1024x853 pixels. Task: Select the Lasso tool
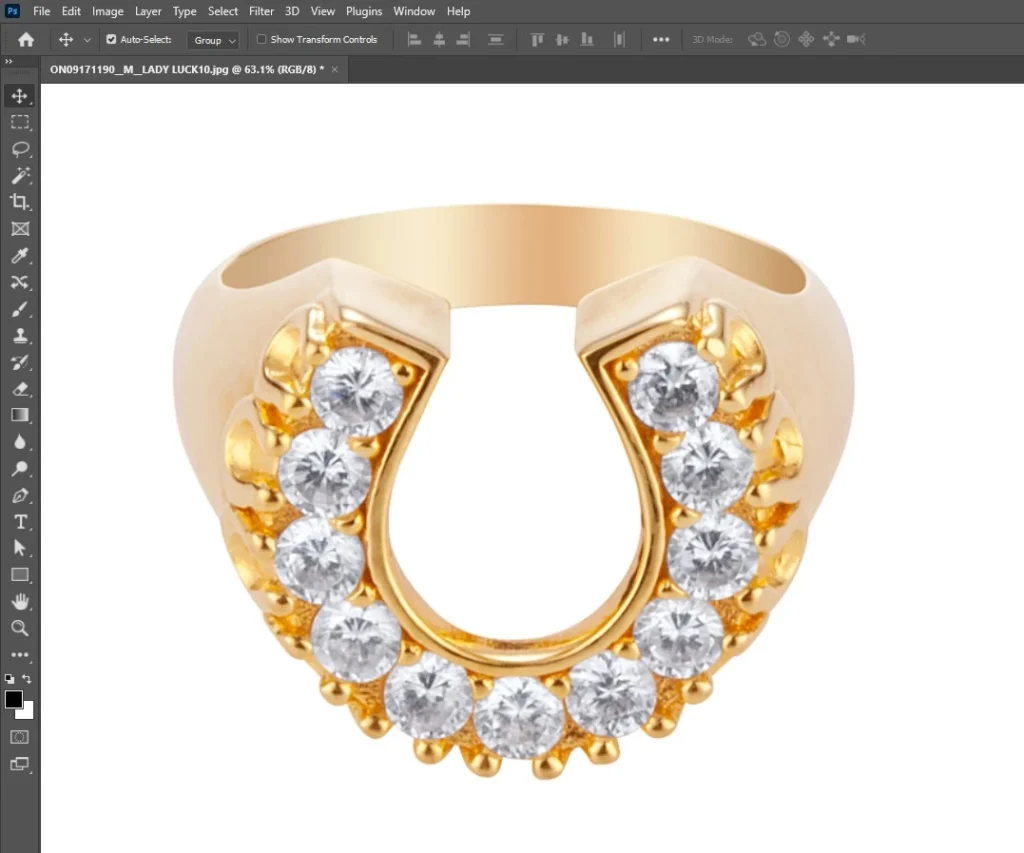[19, 149]
